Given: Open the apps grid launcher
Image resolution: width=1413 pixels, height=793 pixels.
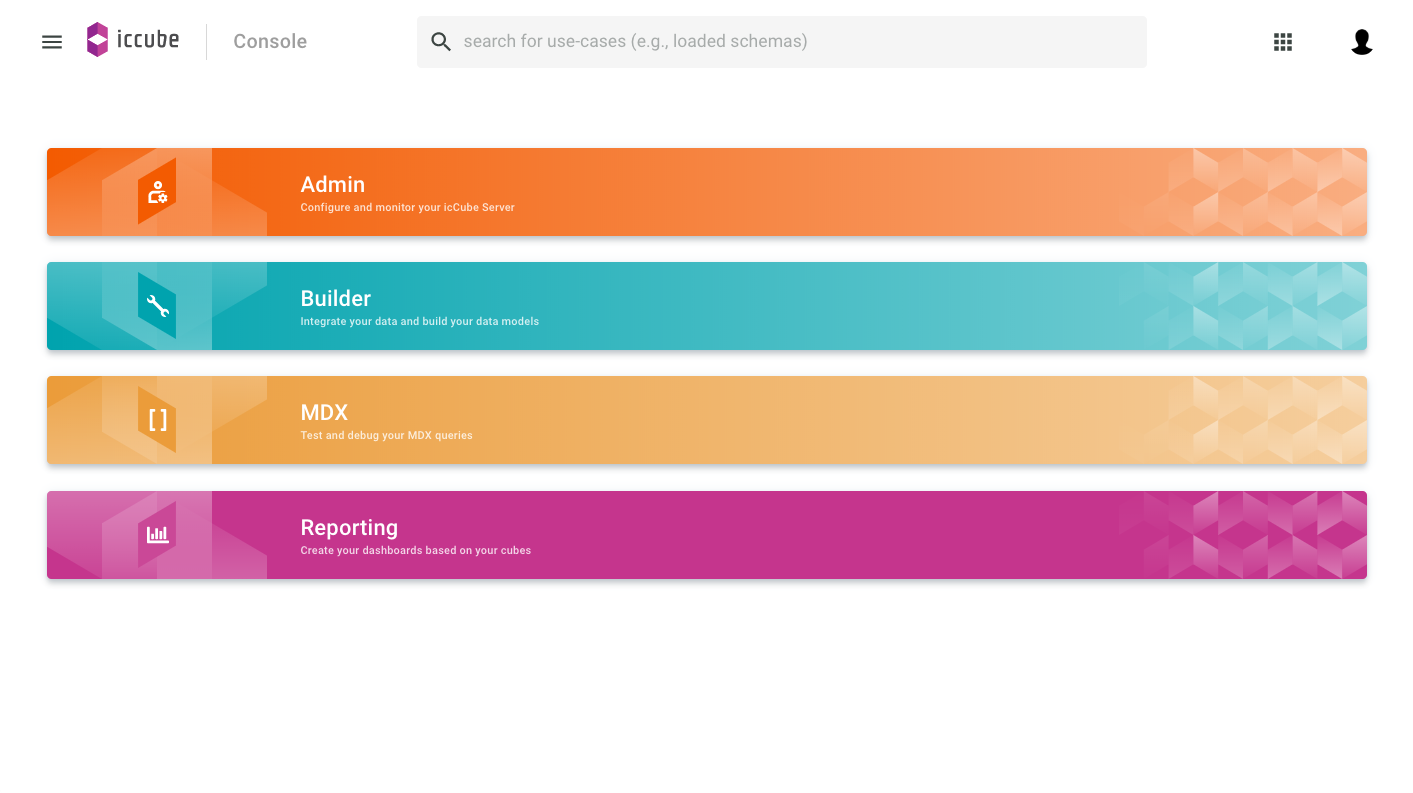Looking at the screenshot, I should (1283, 42).
